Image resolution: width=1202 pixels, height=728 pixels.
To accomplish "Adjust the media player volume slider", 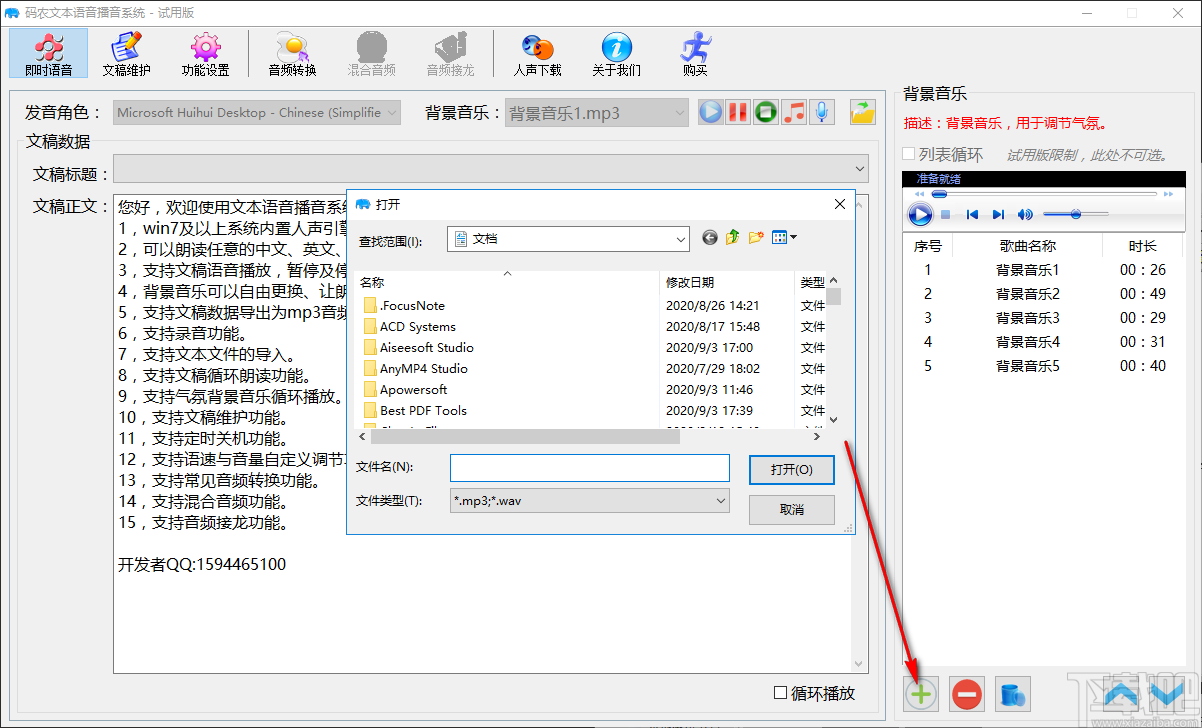I will 1075,214.
